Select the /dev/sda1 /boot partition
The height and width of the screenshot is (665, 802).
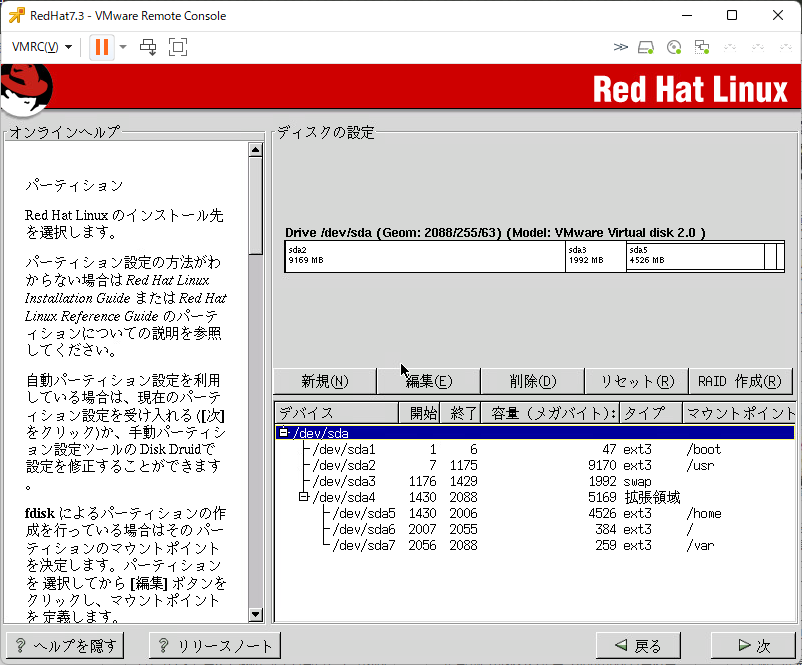(x=534, y=449)
